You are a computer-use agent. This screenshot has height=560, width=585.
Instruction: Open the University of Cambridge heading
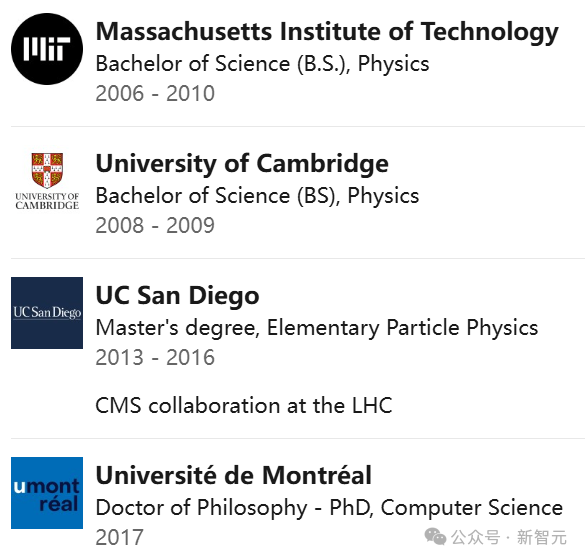[242, 164]
